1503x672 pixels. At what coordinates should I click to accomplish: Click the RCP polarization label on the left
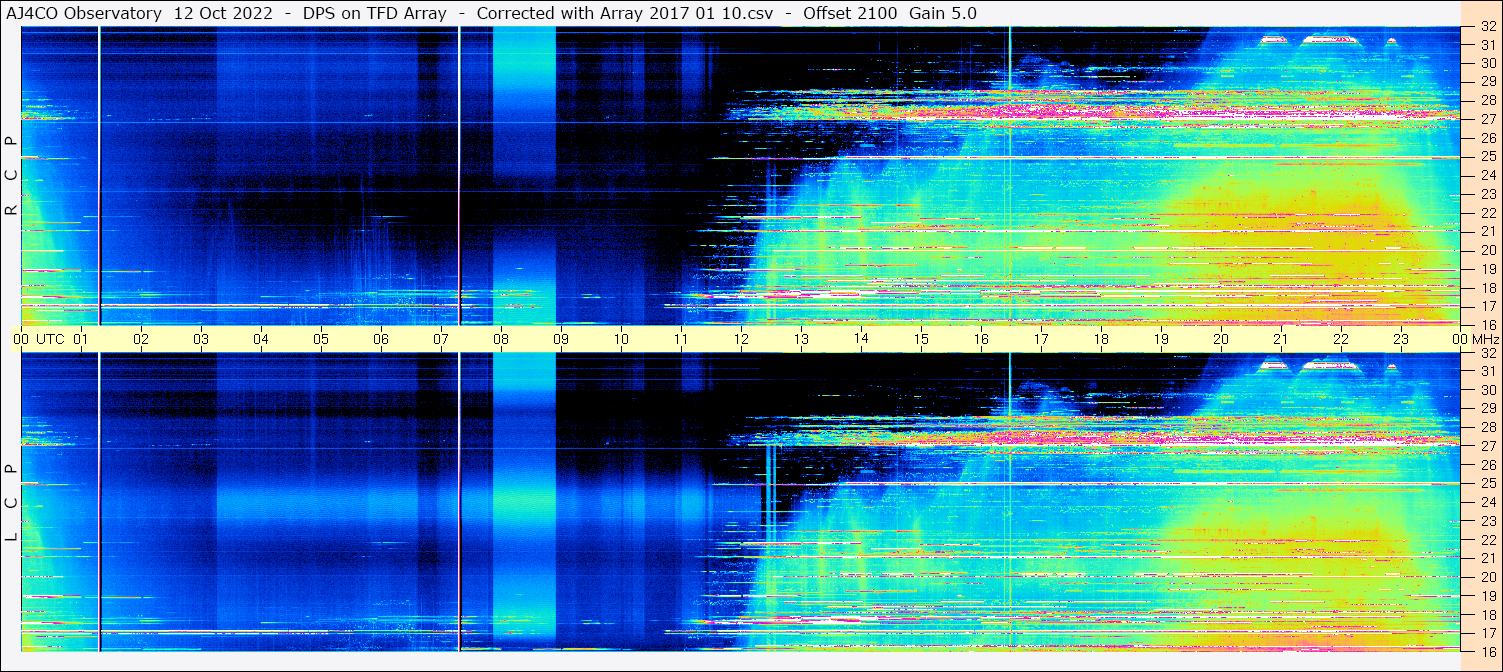click(11, 176)
